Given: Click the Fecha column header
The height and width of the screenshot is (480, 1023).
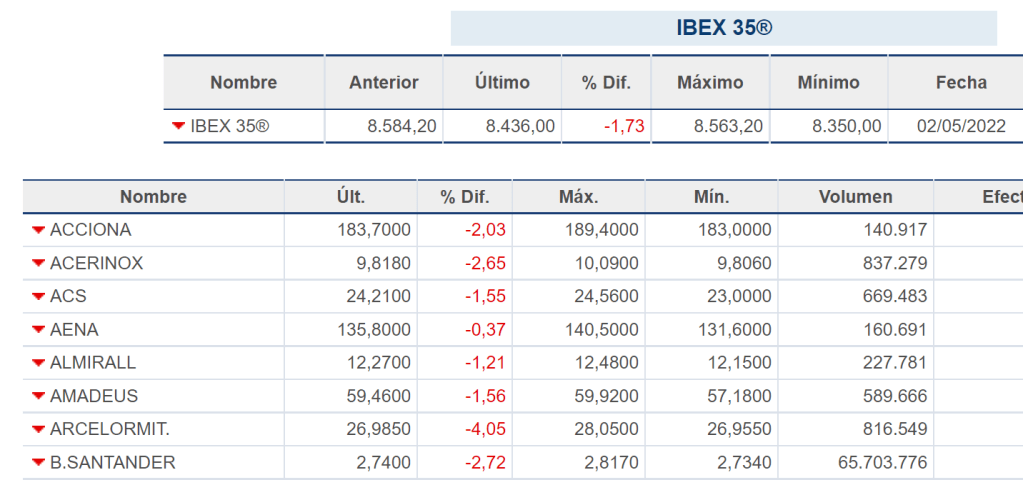Looking at the screenshot, I should [x=960, y=83].
